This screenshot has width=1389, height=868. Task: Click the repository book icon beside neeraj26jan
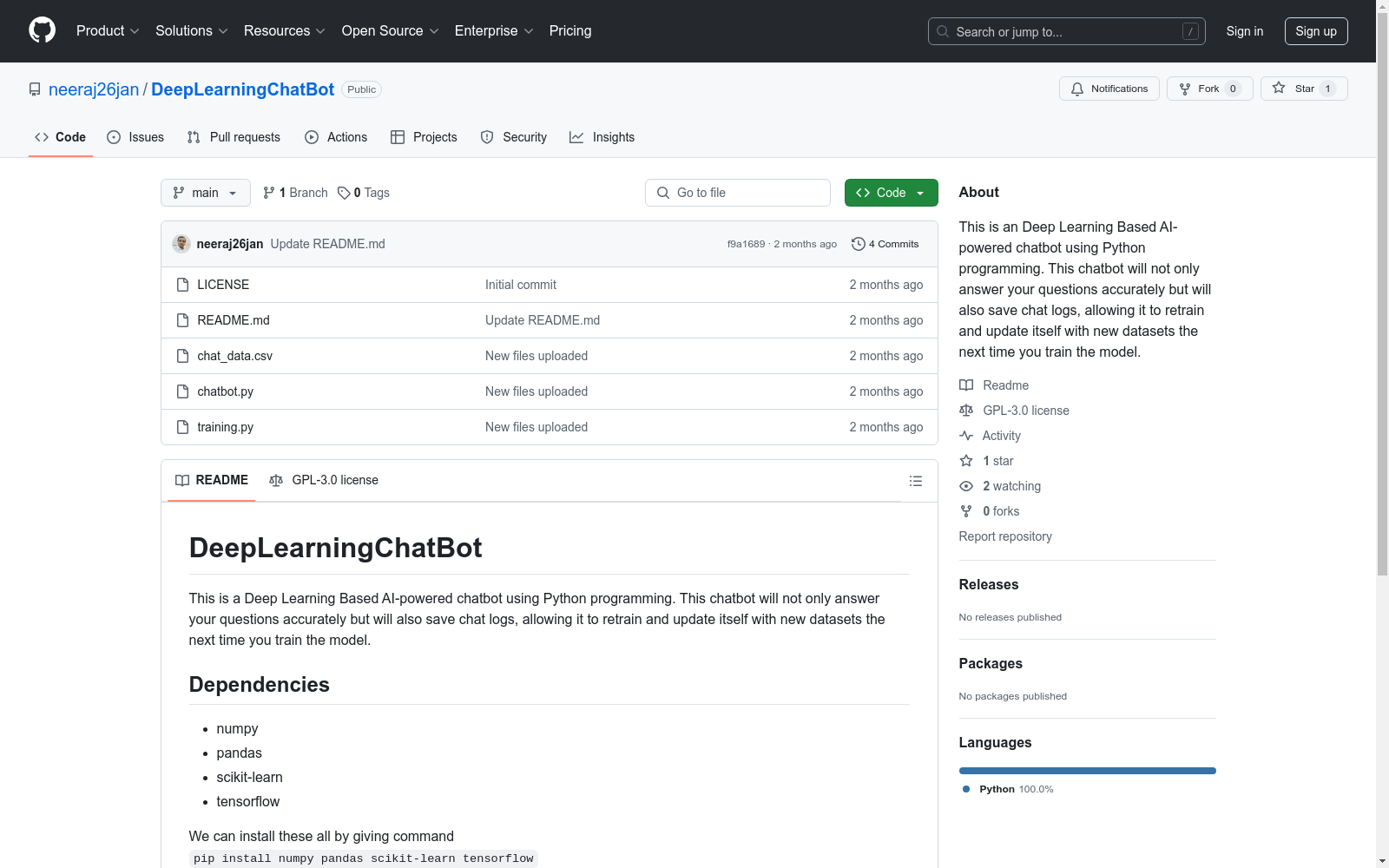(x=35, y=89)
